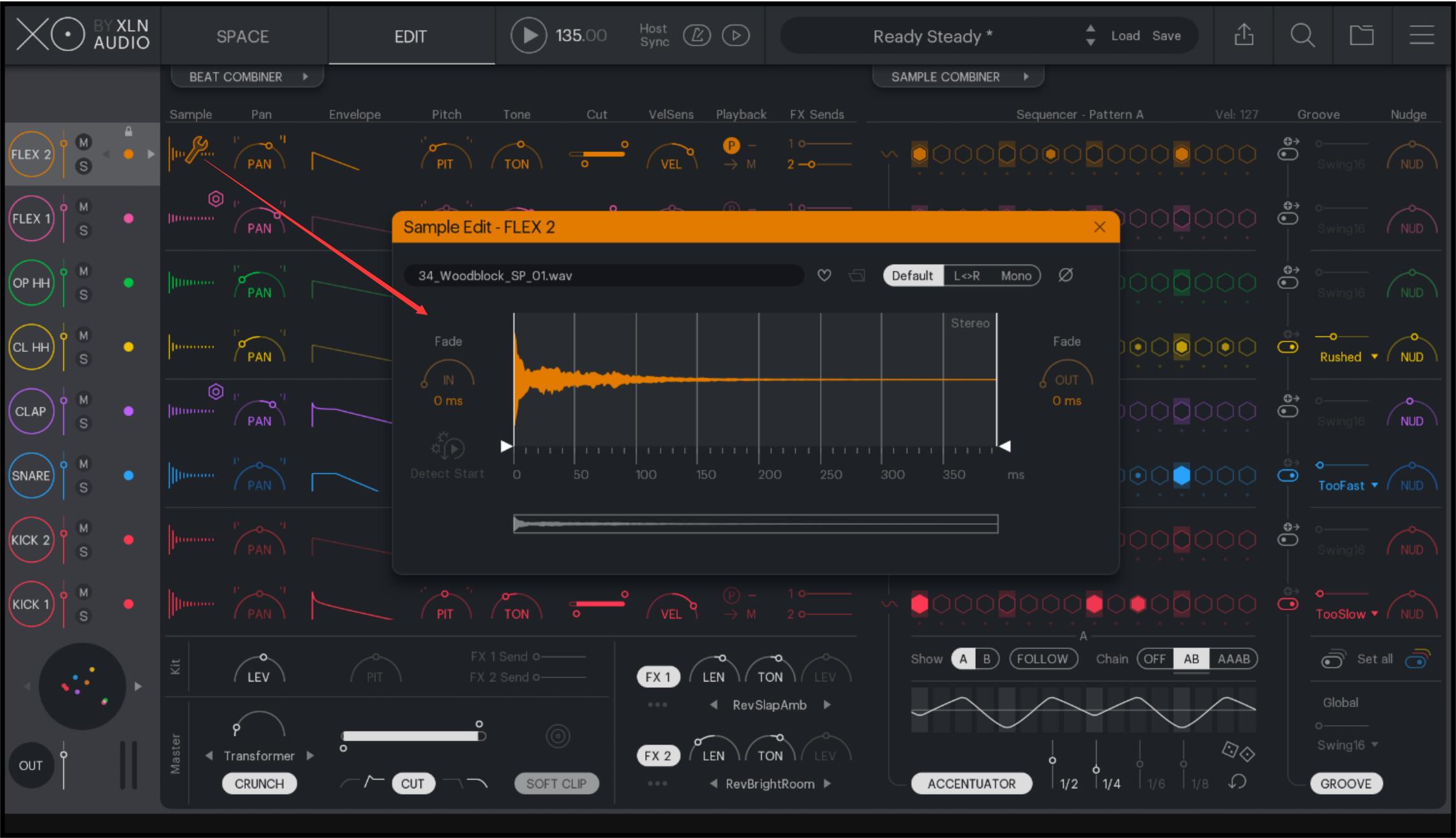
Task: Select Mono channel mode
Action: [x=1015, y=276]
